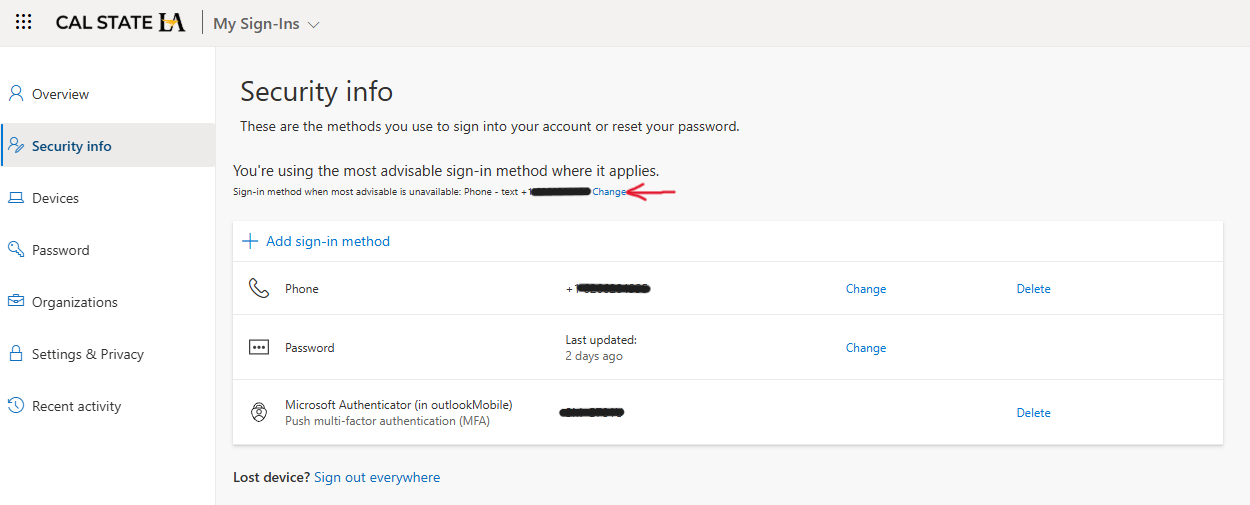Click the Organizations briefcase icon
Screen dimensions: 1250x505
tap(16, 302)
